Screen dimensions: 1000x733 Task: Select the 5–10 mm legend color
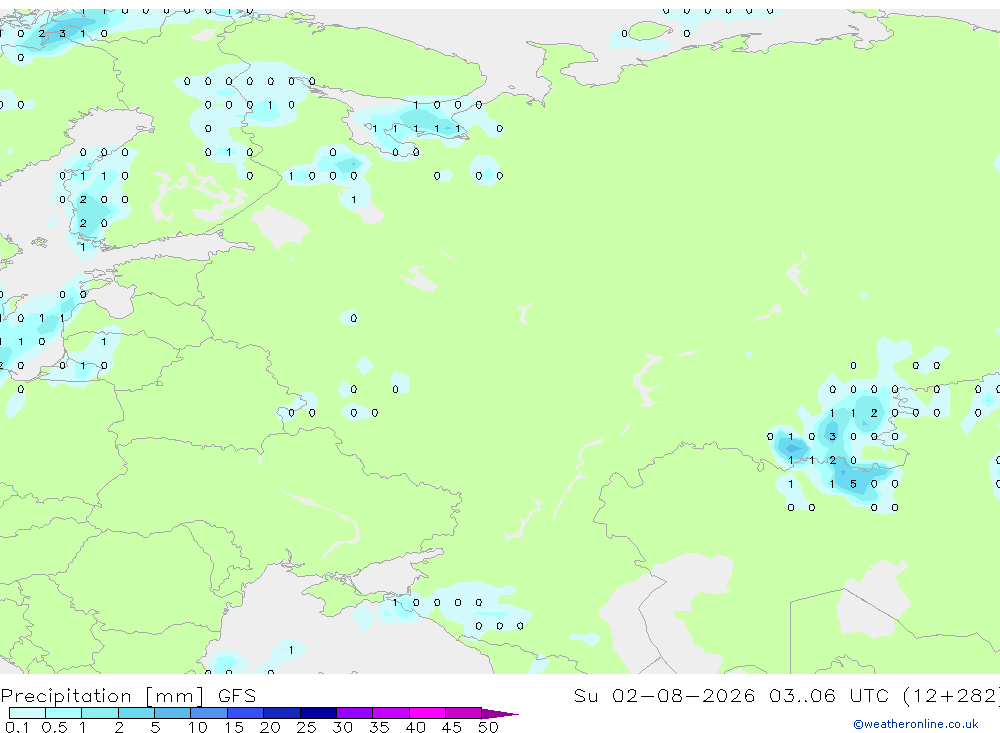coord(173,713)
